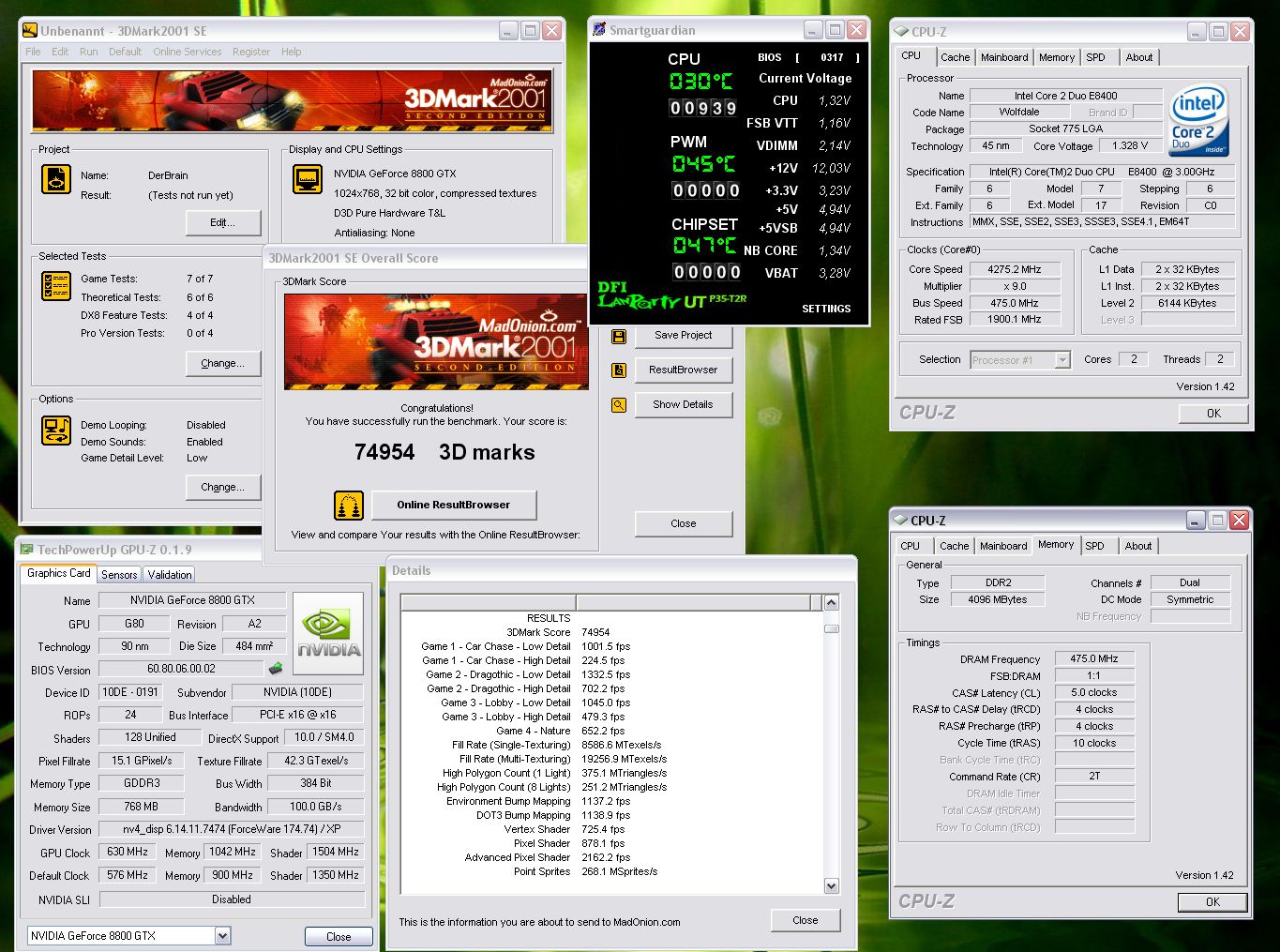Click the Selected Tests checklist icon
This screenshot has width=1280, height=952.
coord(56,286)
